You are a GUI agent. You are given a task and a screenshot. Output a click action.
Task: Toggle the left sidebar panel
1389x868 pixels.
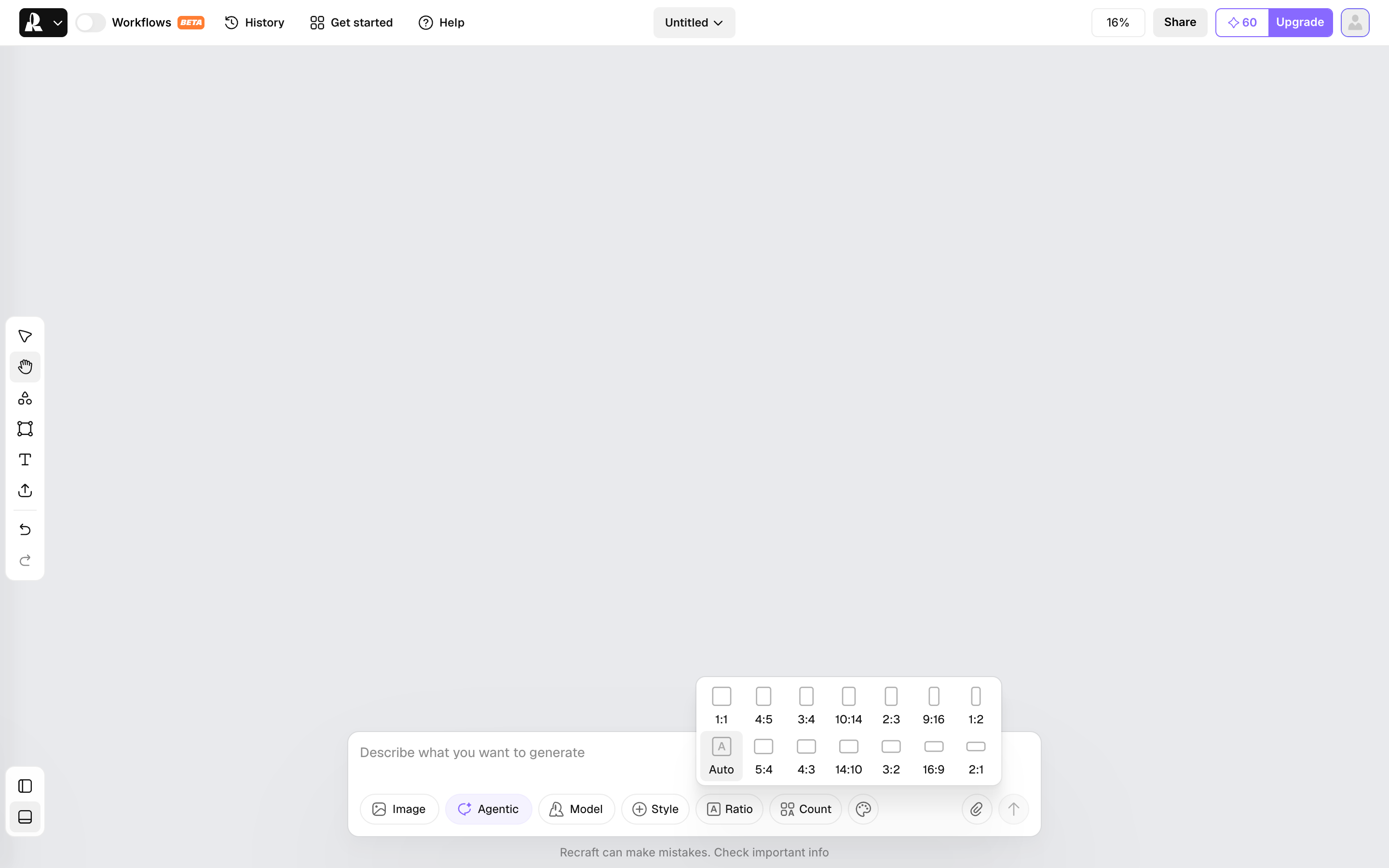point(25,786)
